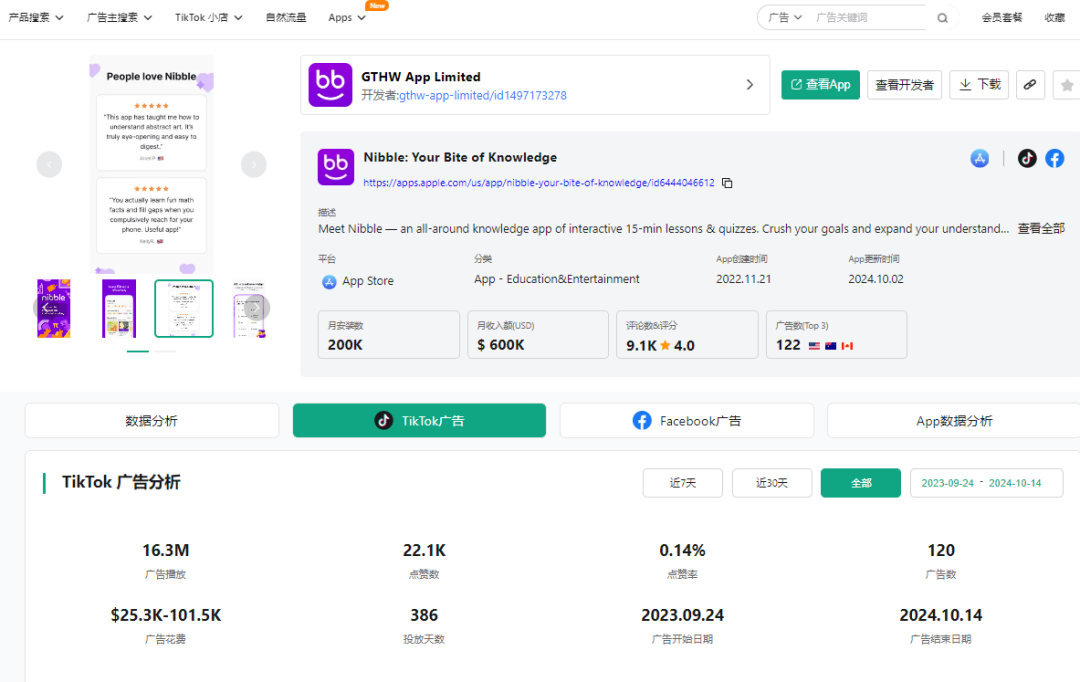
Task: Open TikTok 小店 dropdown menu
Action: [209, 17]
